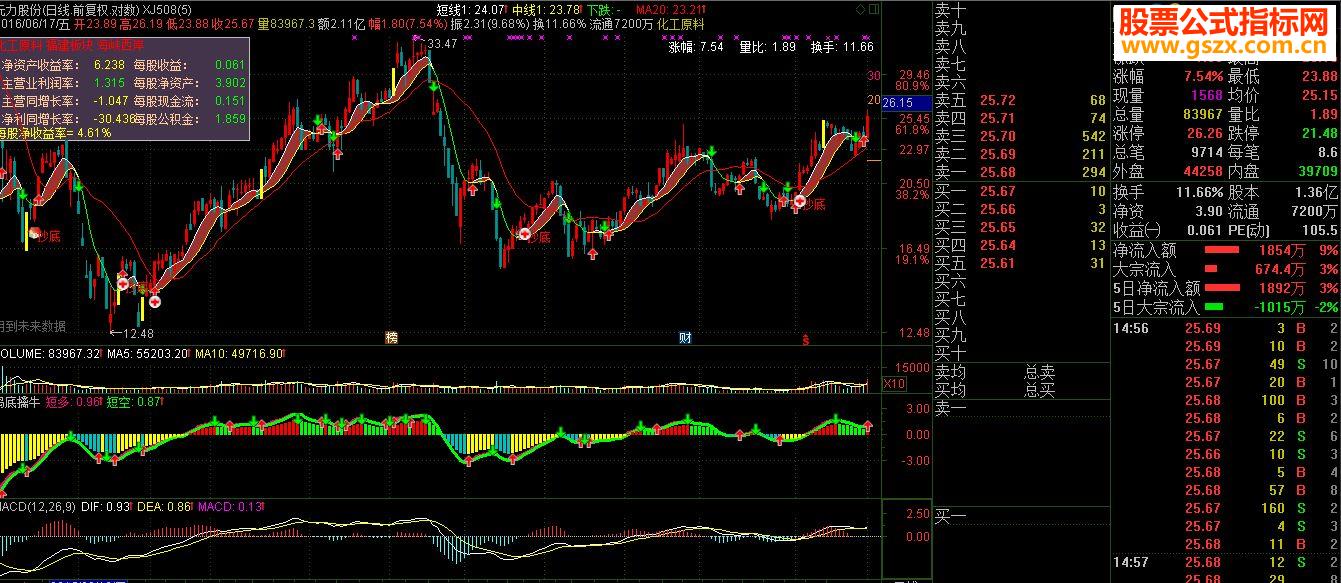Select the 买三 25.65 order row
The height and width of the screenshot is (583, 1341).
coord(1020,227)
